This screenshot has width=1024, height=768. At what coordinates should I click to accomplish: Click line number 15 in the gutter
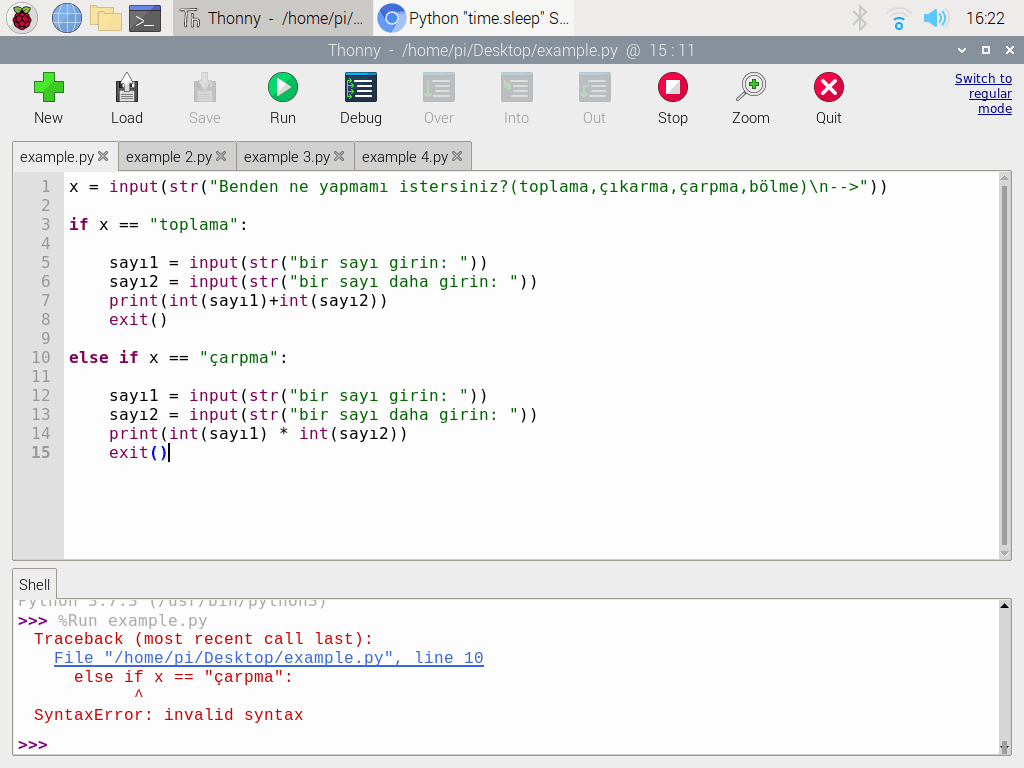[x=40, y=452]
